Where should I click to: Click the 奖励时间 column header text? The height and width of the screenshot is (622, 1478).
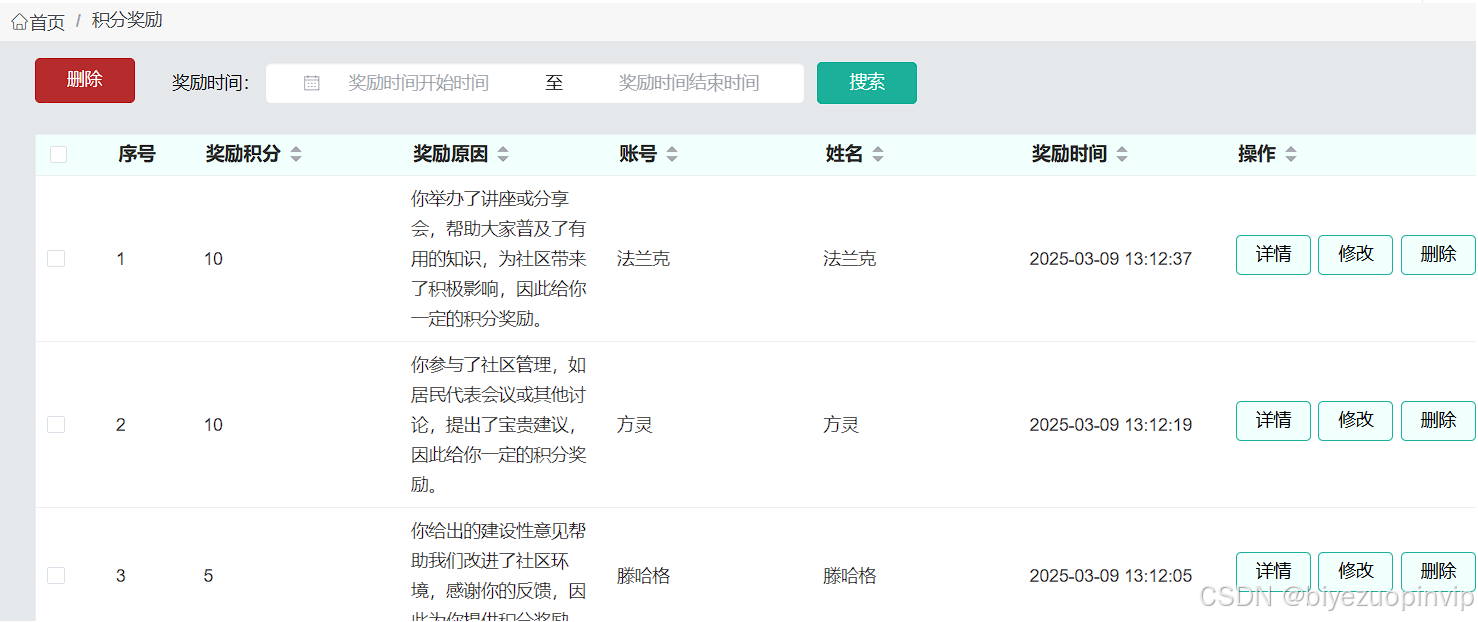pyautogui.click(x=1070, y=154)
